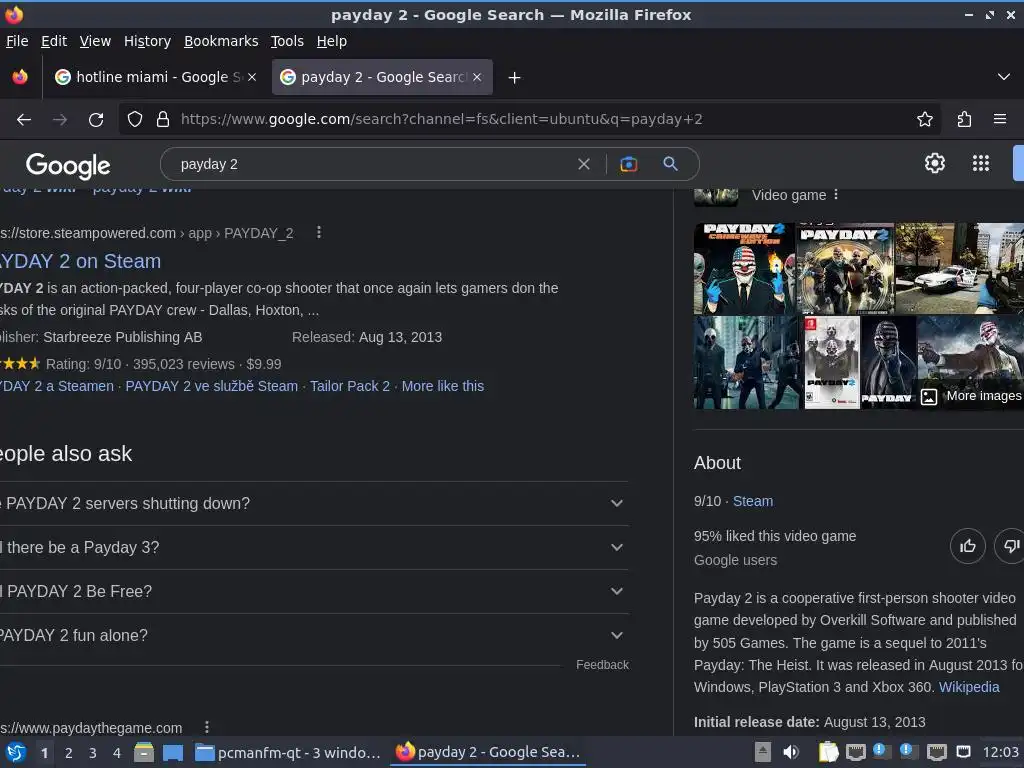Open the police car gameplay screenshot thumbnail

tap(959, 268)
